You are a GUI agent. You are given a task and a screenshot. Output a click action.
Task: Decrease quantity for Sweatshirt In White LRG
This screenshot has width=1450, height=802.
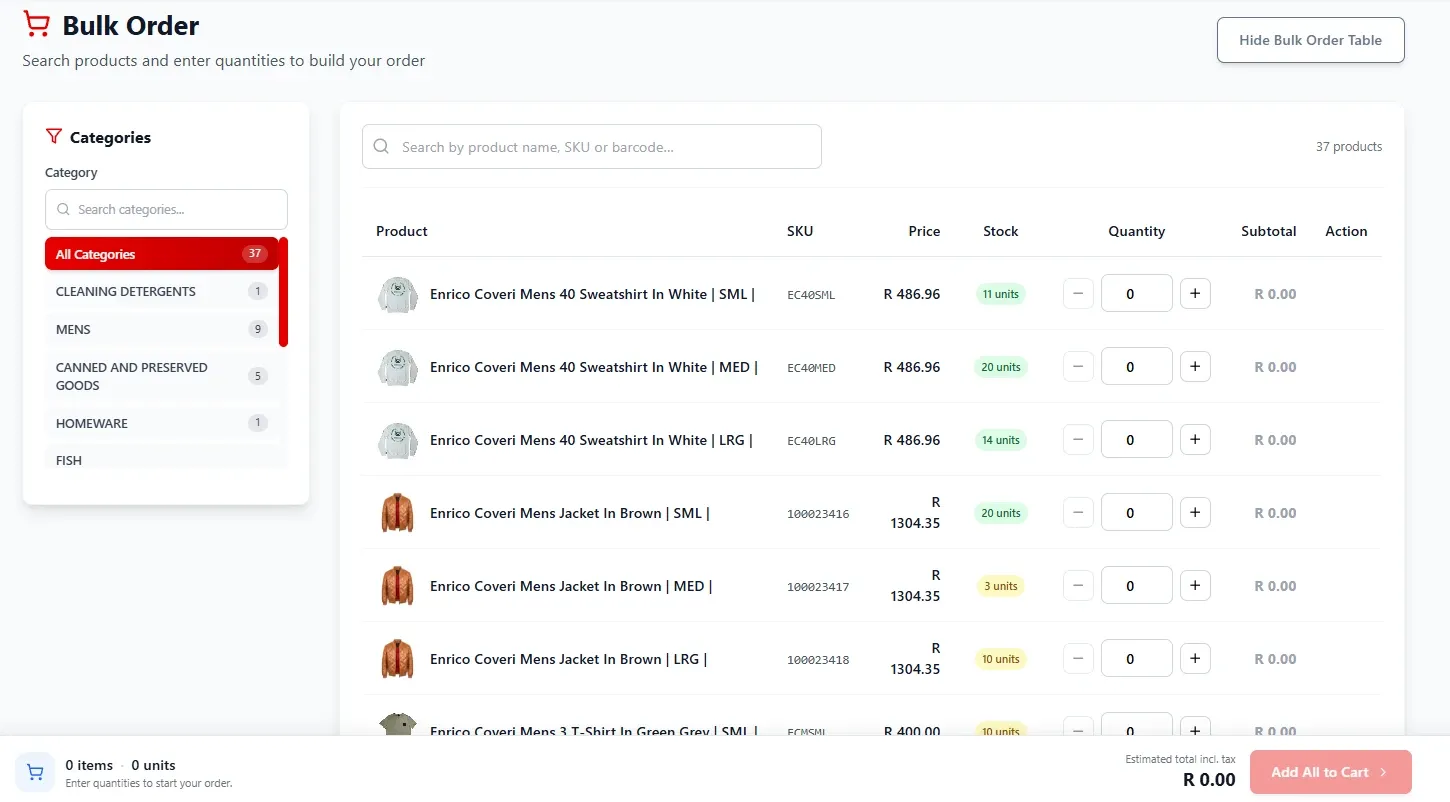tap(1078, 440)
